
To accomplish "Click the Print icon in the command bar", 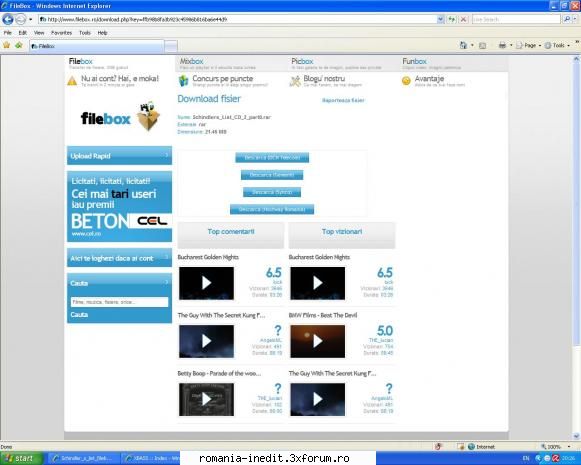I will click(x=502, y=45).
